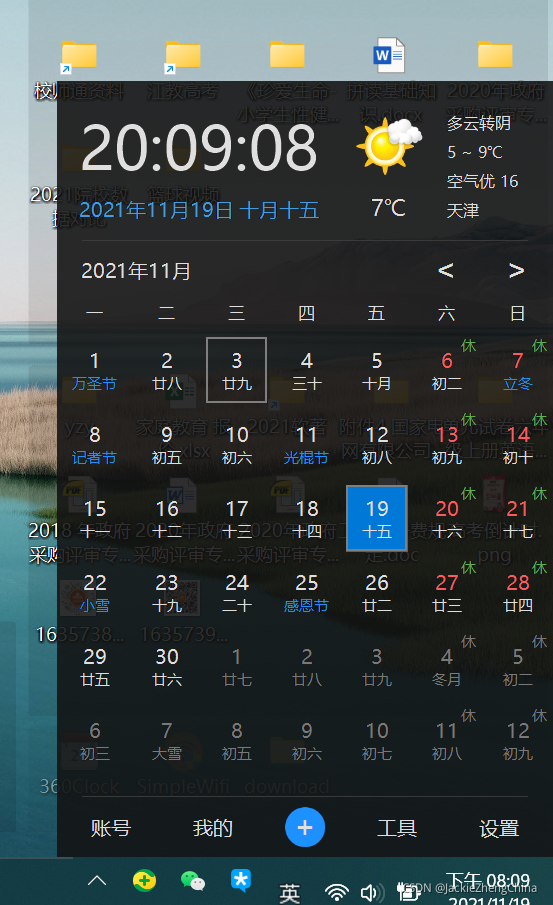Select November 1 万圣节
The width and height of the screenshot is (553, 905).
tap(95, 370)
